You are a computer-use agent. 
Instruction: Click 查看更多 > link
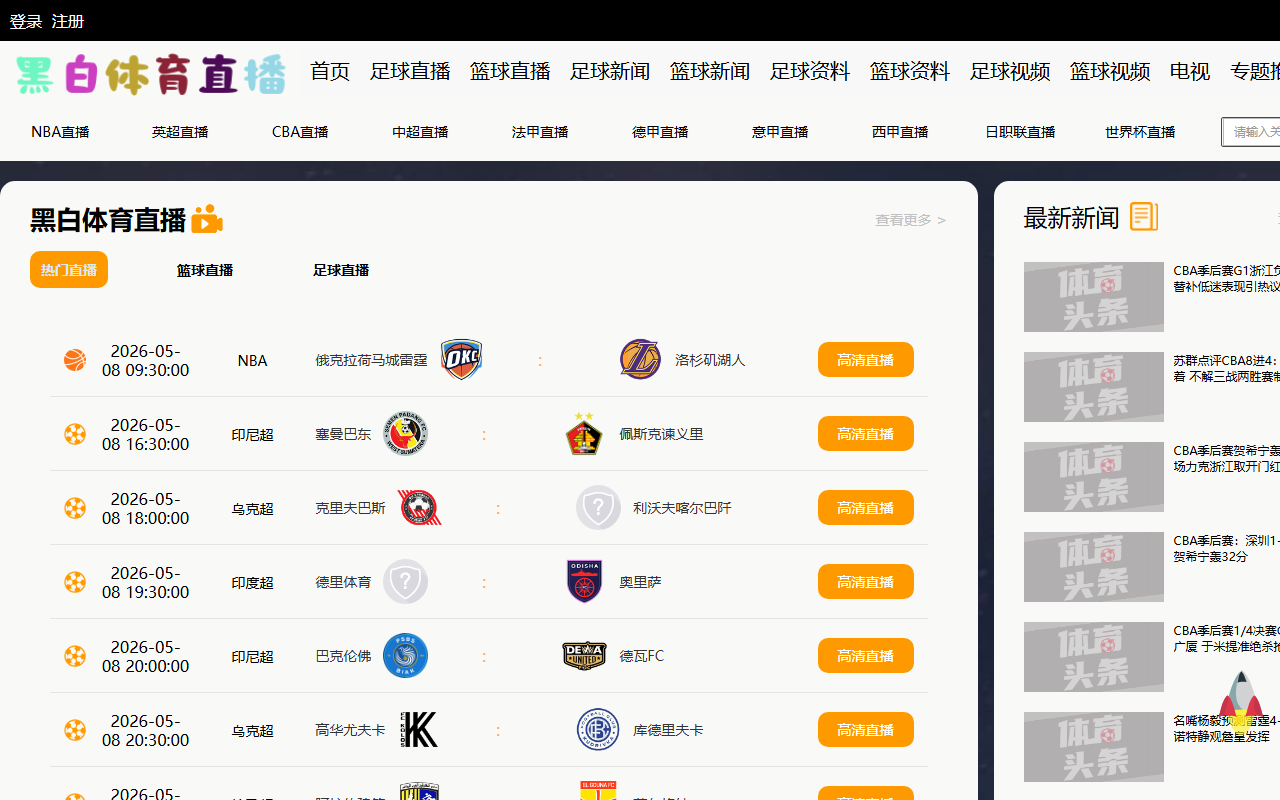click(x=910, y=220)
